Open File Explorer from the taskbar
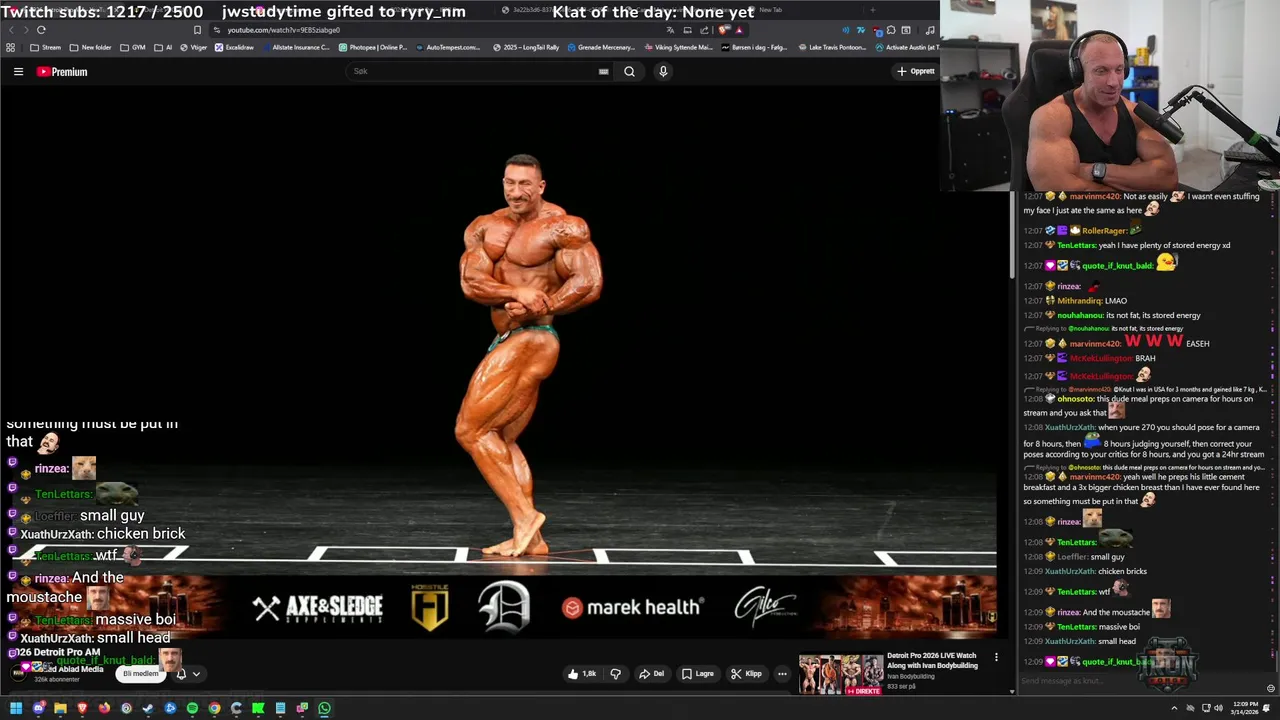The height and width of the screenshot is (720, 1280). [x=60, y=708]
